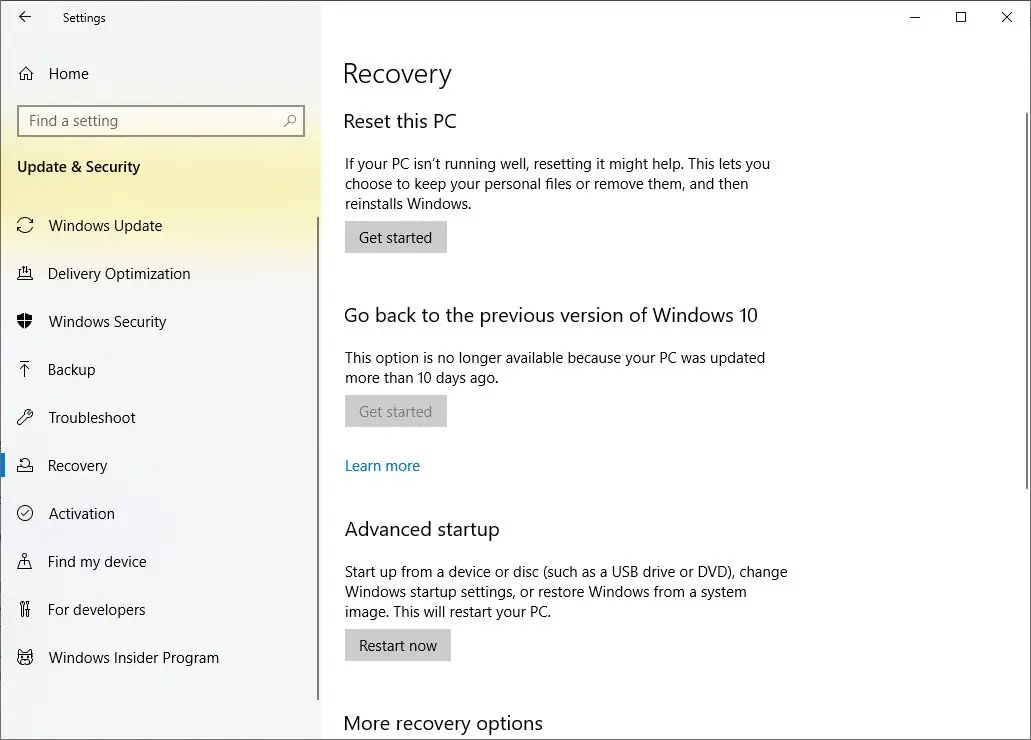The height and width of the screenshot is (740, 1031).
Task: Click the Find my device icon
Action: click(26, 562)
